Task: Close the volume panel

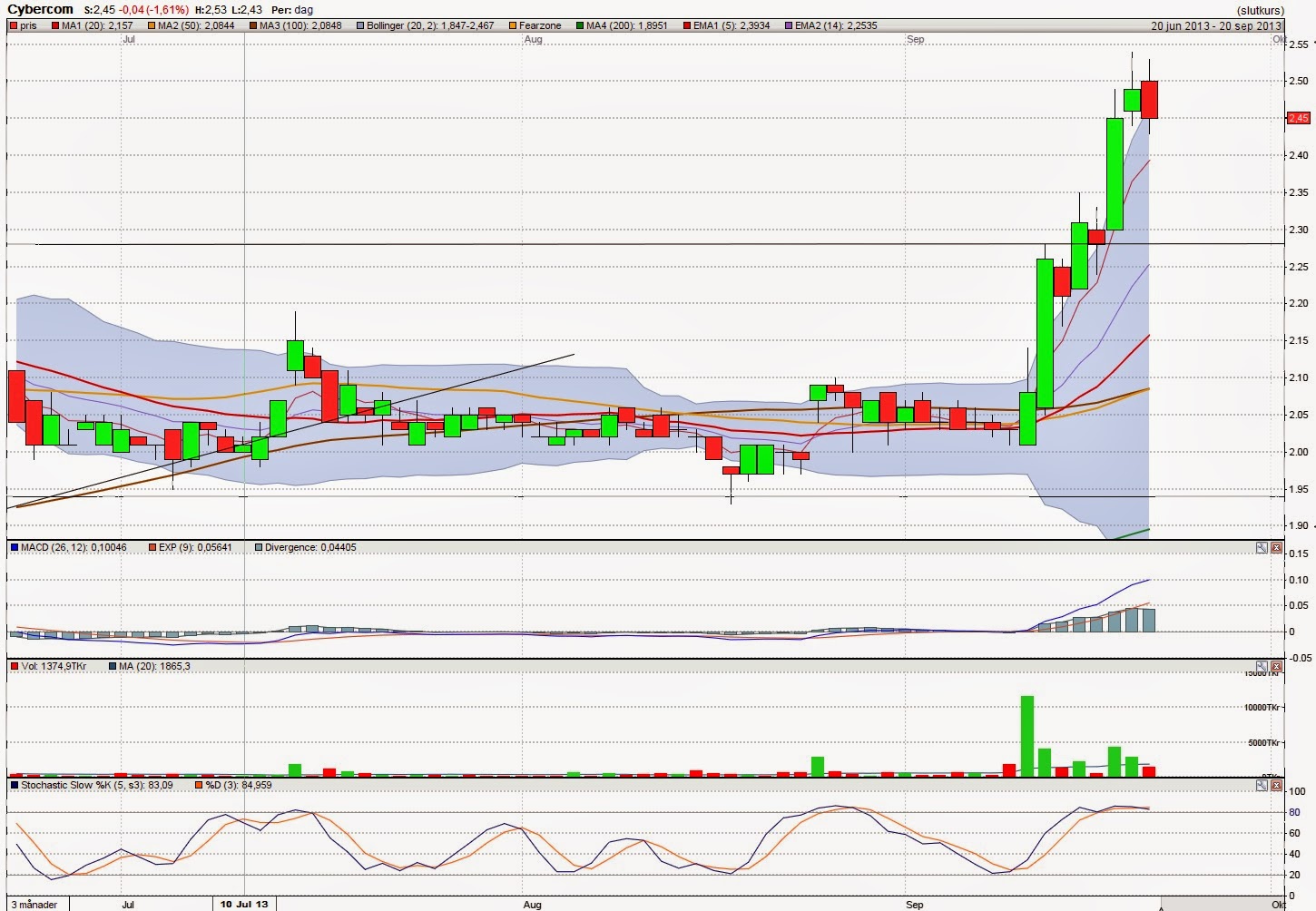Action: click(1277, 666)
